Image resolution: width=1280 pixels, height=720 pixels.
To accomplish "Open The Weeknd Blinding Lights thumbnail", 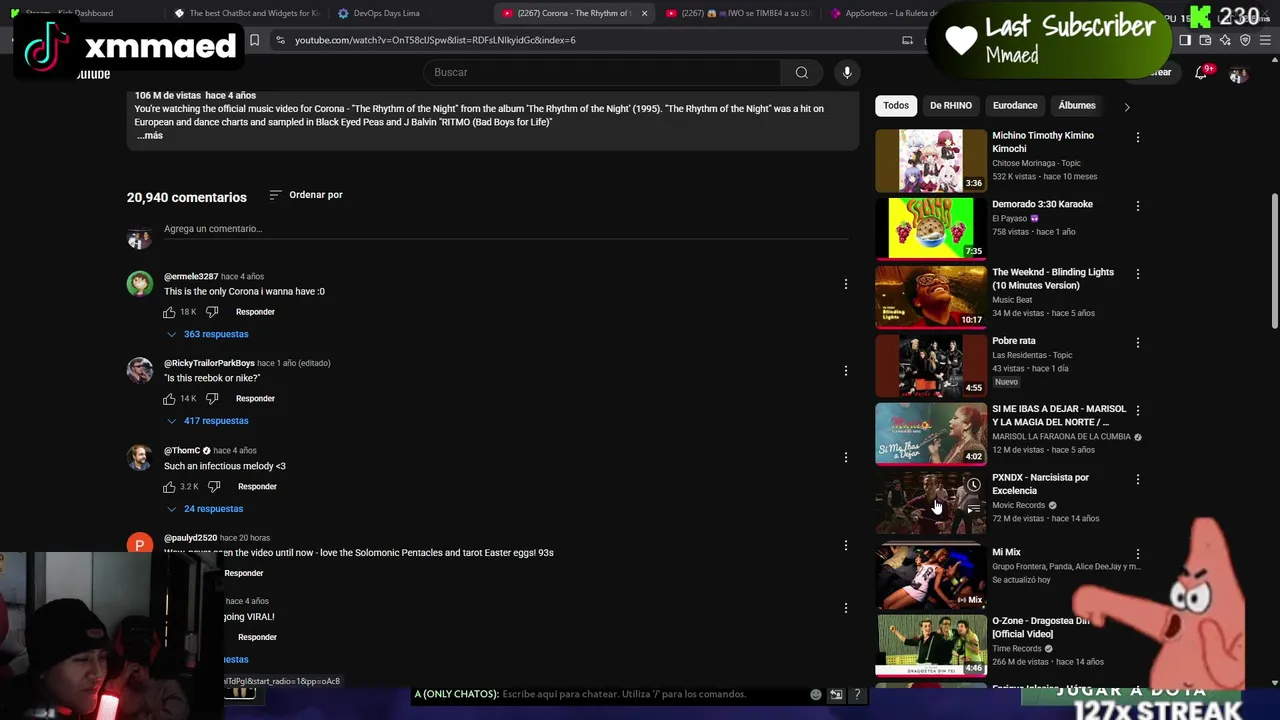I will click(931, 297).
